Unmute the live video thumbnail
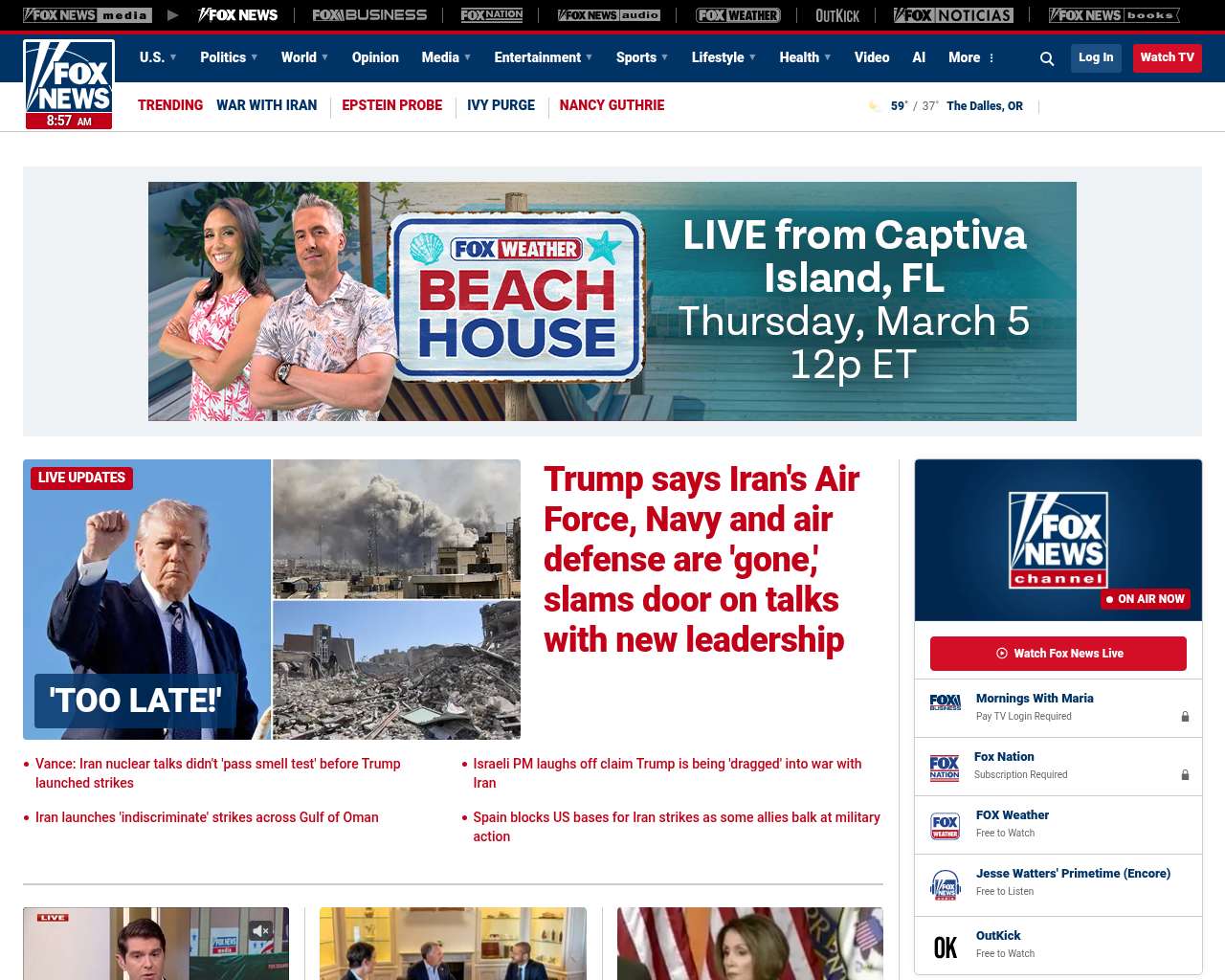This screenshot has width=1225, height=980. tap(260, 930)
